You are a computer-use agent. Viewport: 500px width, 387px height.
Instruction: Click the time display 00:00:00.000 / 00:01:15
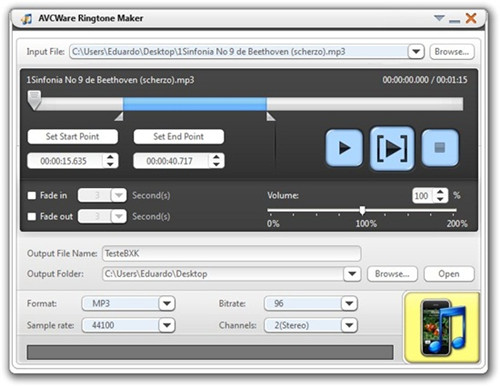pos(425,80)
